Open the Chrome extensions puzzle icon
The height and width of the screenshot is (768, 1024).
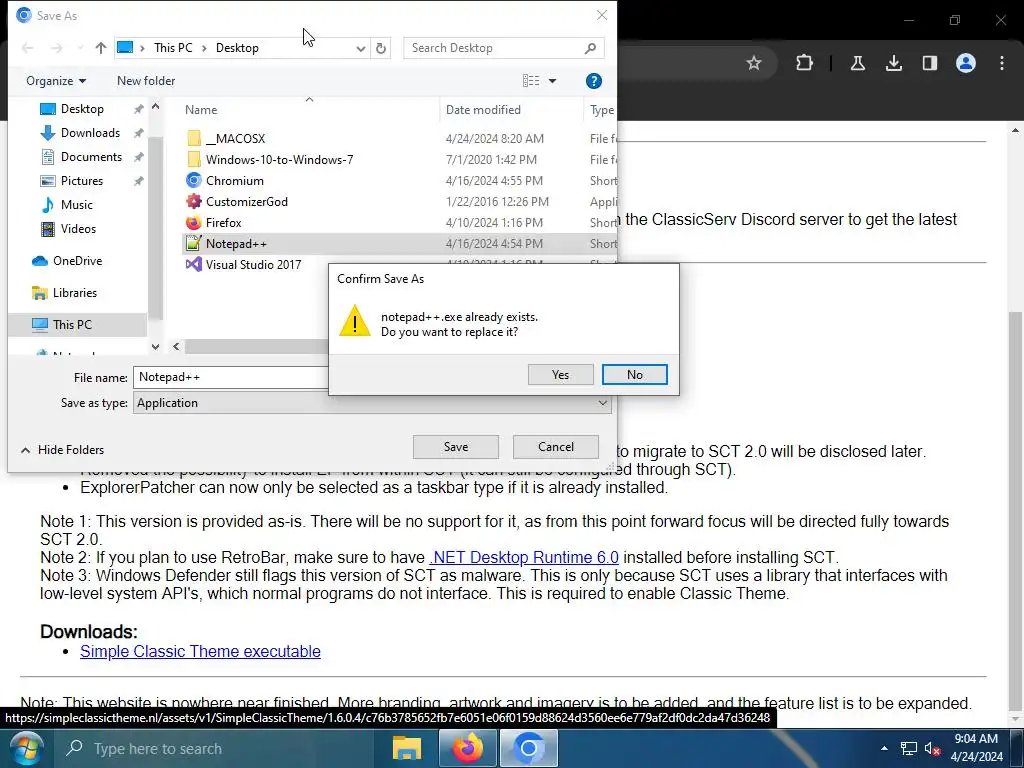click(805, 63)
